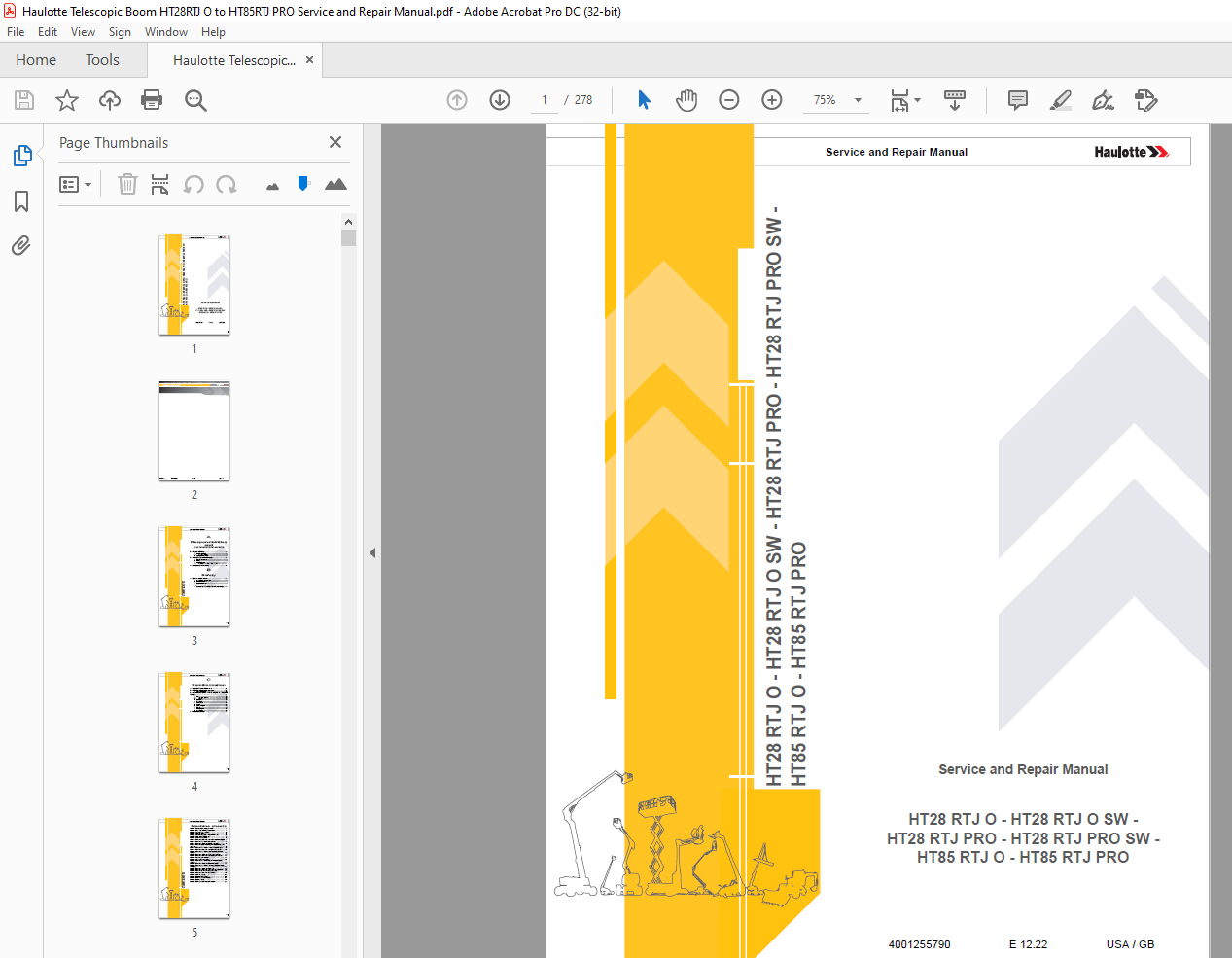Open the File menu
The width and height of the screenshot is (1232, 958).
(x=16, y=32)
